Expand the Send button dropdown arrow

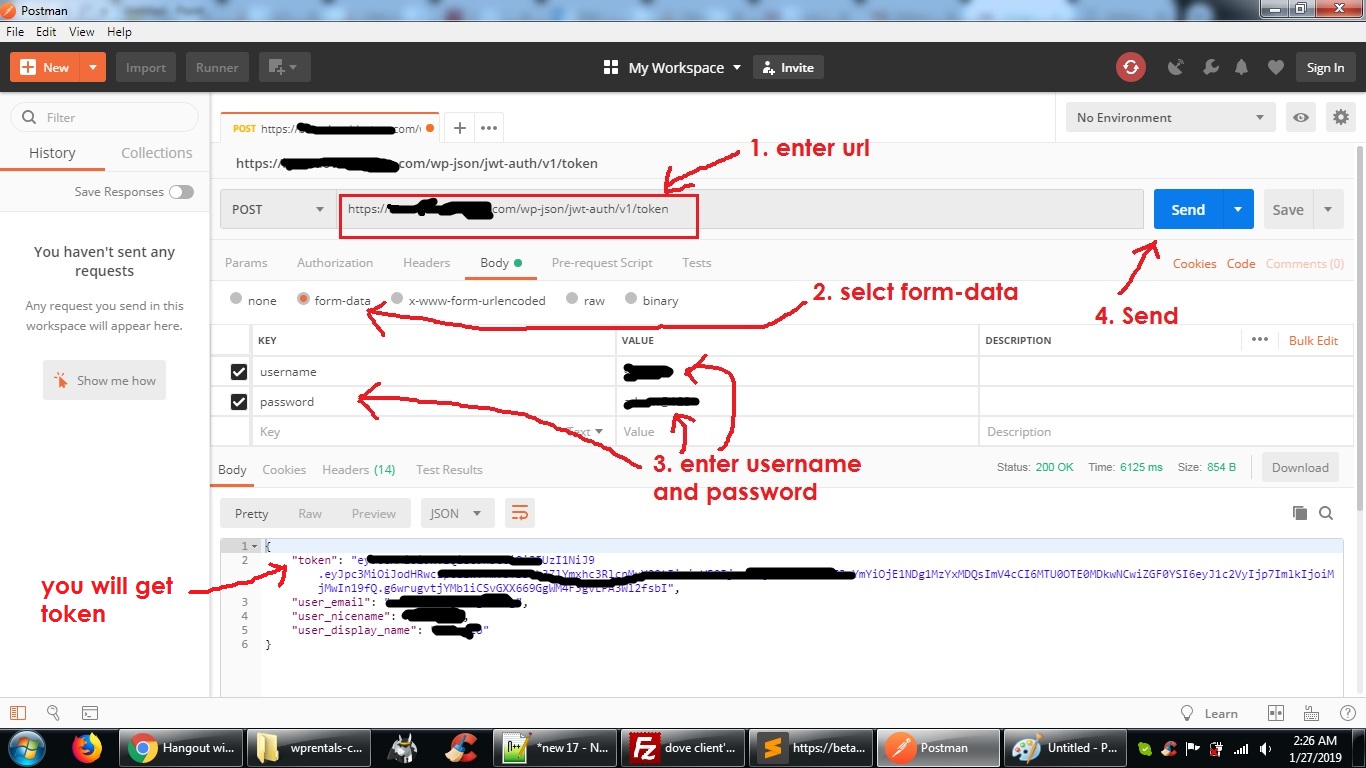pos(1238,209)
